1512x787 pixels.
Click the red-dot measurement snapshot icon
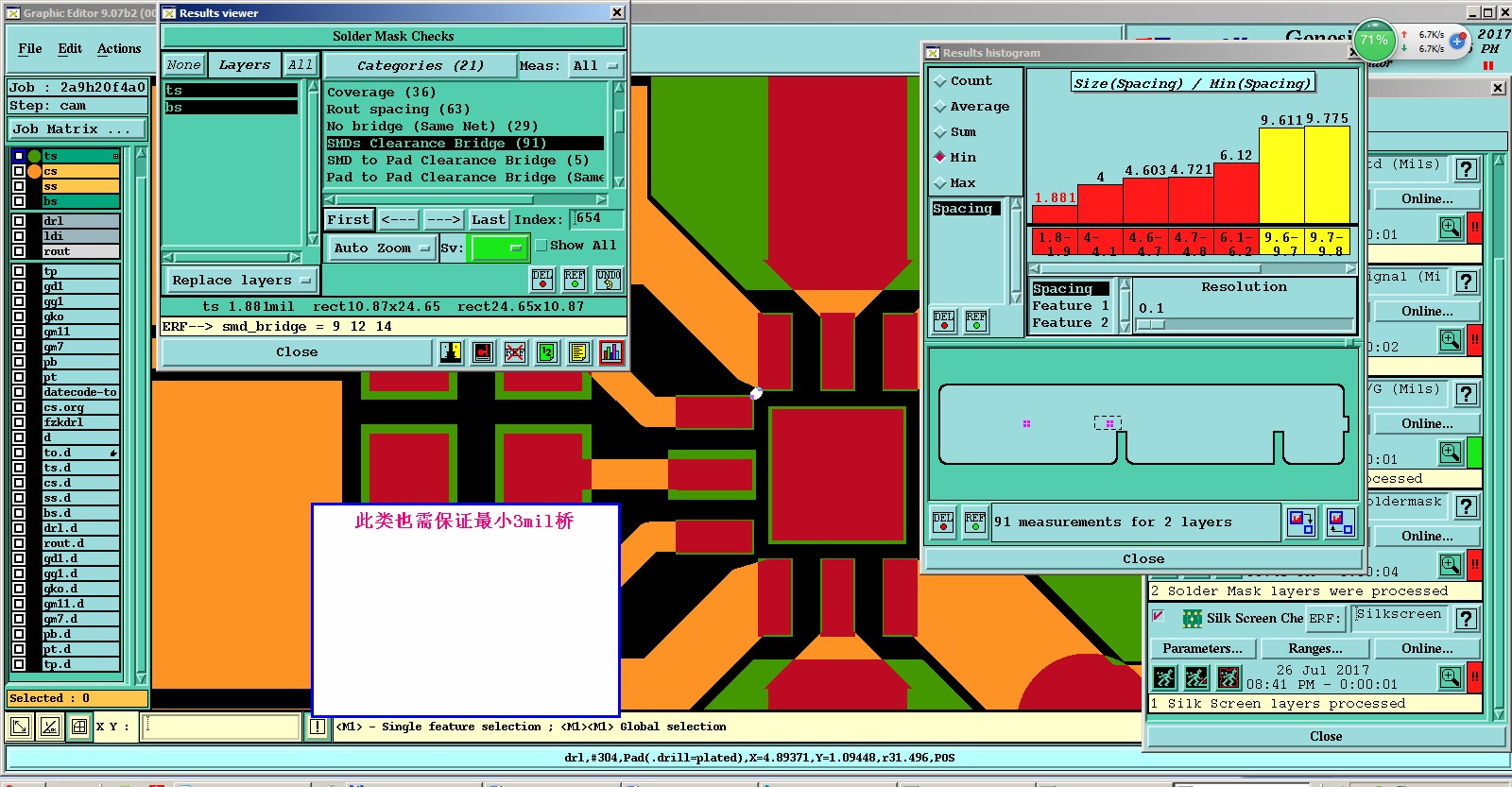coord(483,352)
